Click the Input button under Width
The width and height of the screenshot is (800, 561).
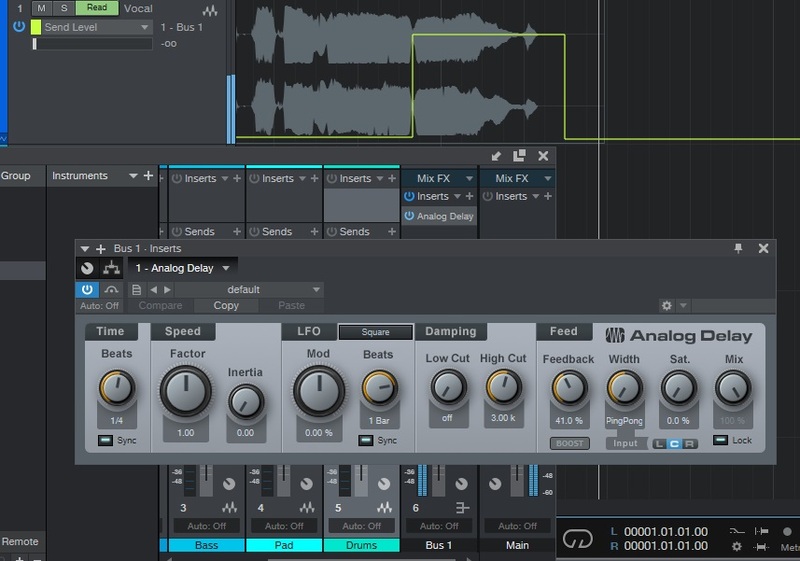pyautogui.click(x=626, y=443)
